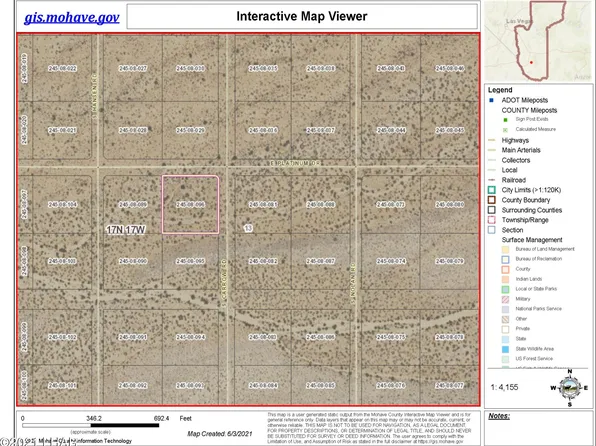Click the Railroad line symbol
Screen dimensions: 596x446
[x=492, y=180]
